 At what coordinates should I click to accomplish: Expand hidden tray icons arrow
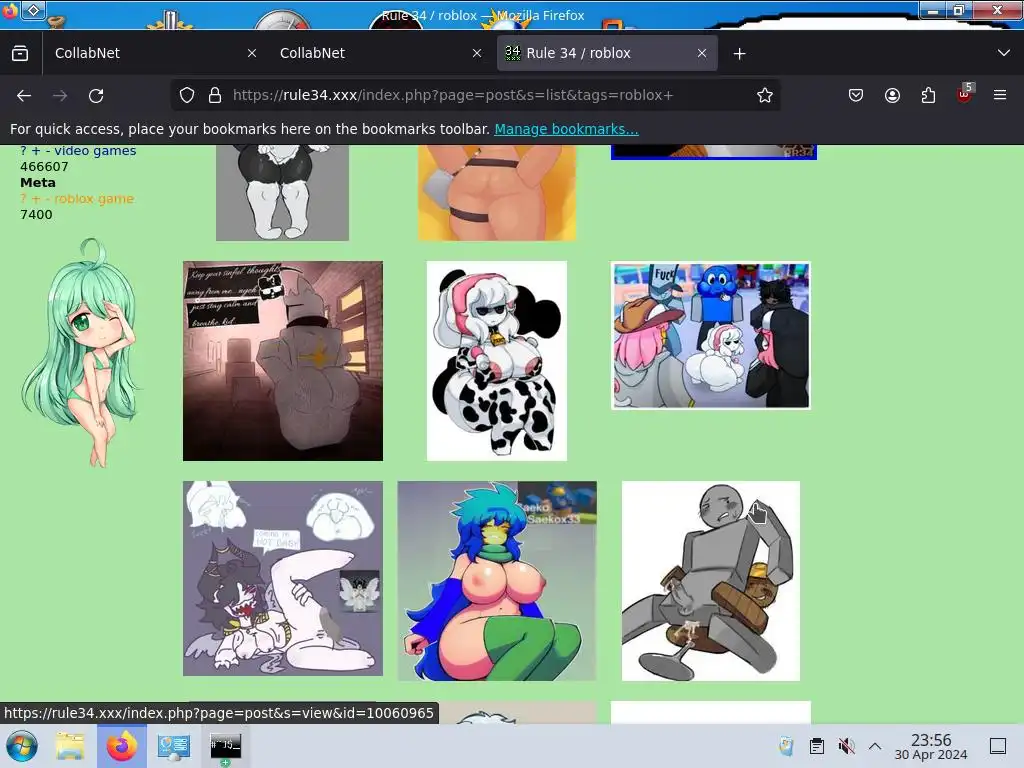[x=875, y=746]
